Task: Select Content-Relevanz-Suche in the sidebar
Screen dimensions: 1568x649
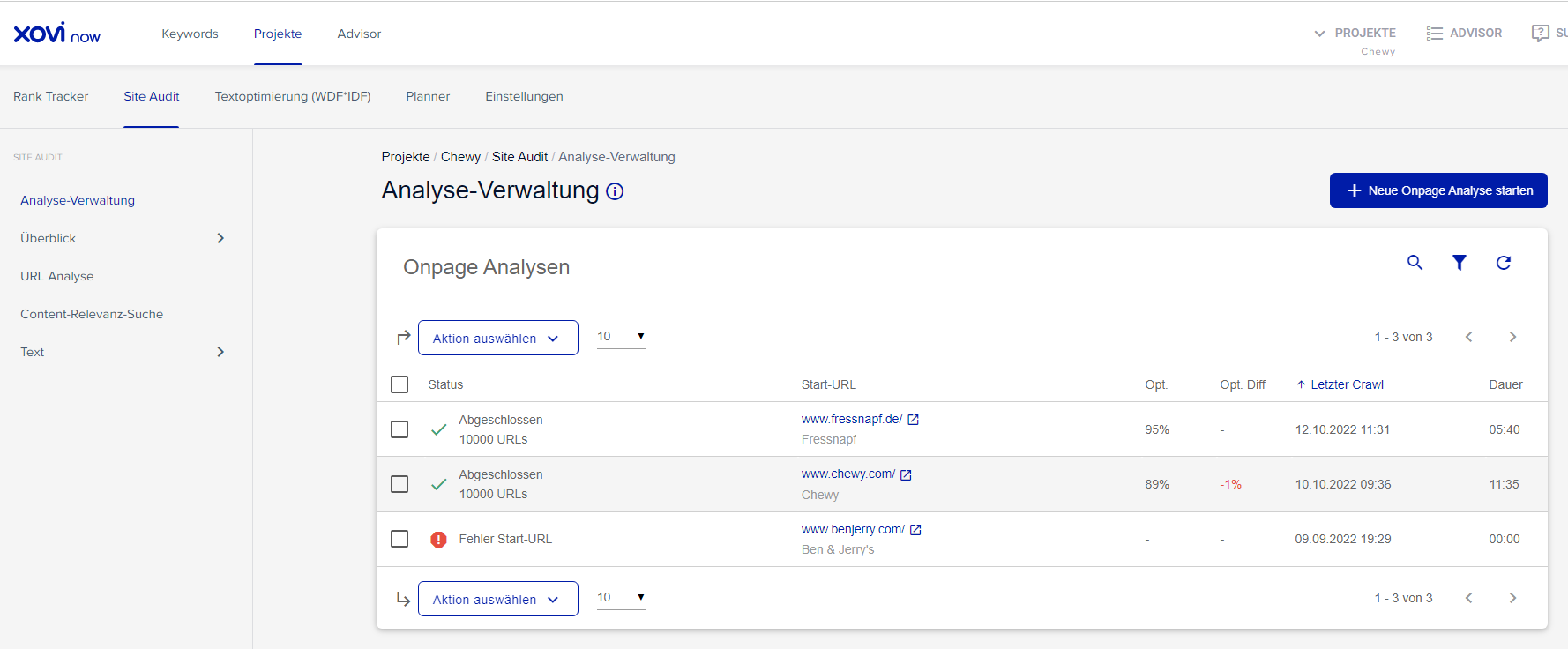Action: [92, 314]
